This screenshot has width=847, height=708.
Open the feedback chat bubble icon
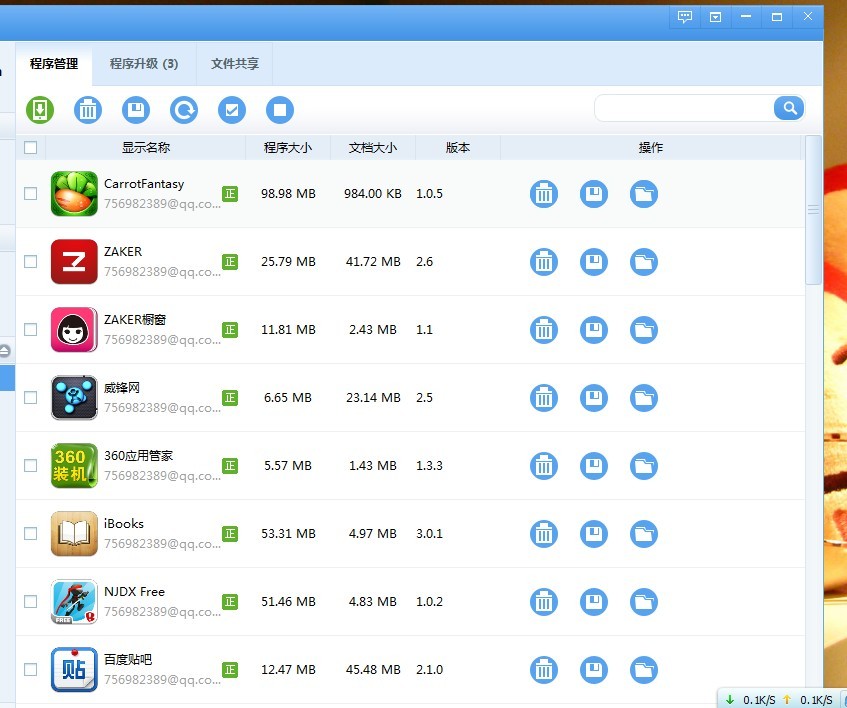tap(685, 17)
